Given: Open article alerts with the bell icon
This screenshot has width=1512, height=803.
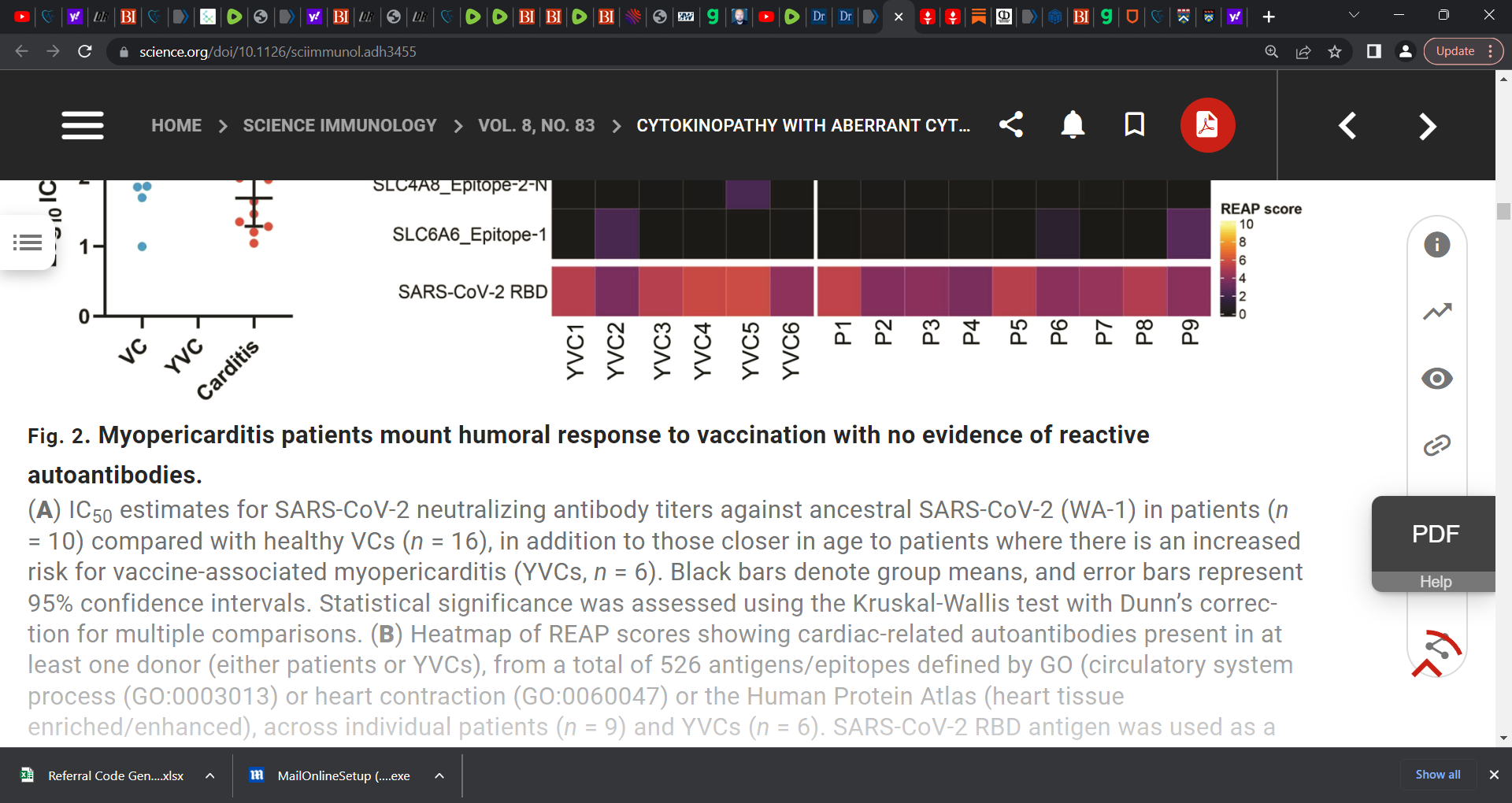Looking at the screenshot, I should [x=1073, y=124].
